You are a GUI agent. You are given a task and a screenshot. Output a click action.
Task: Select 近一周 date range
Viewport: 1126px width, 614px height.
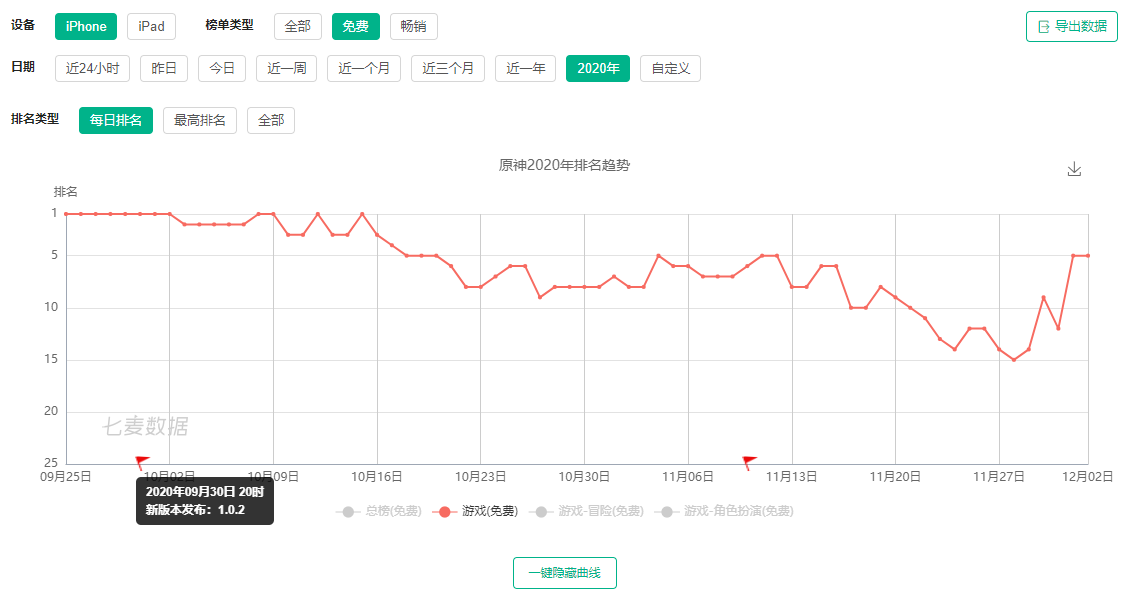(287, 68)
